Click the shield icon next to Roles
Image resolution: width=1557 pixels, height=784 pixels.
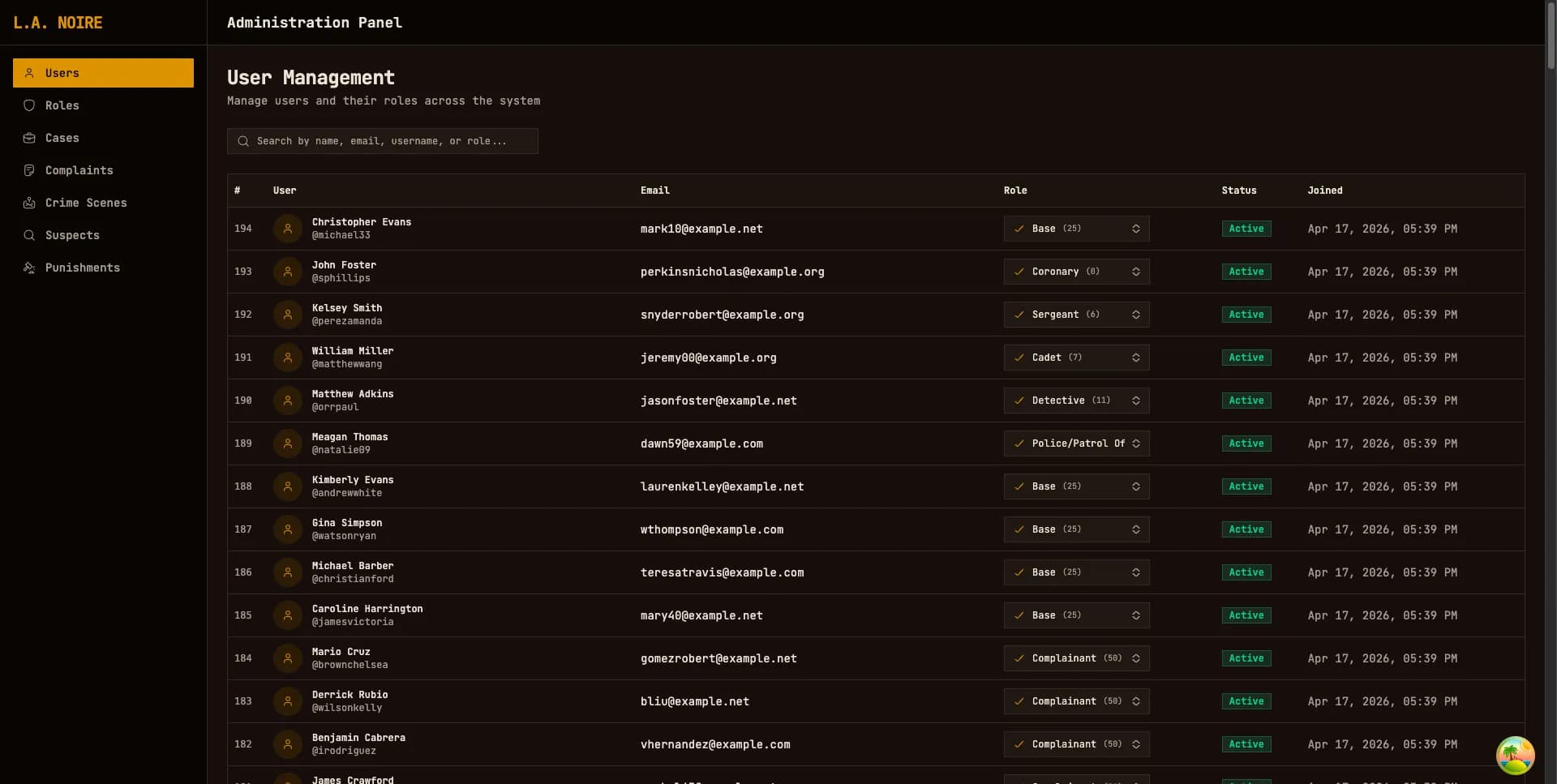[29, 105]
